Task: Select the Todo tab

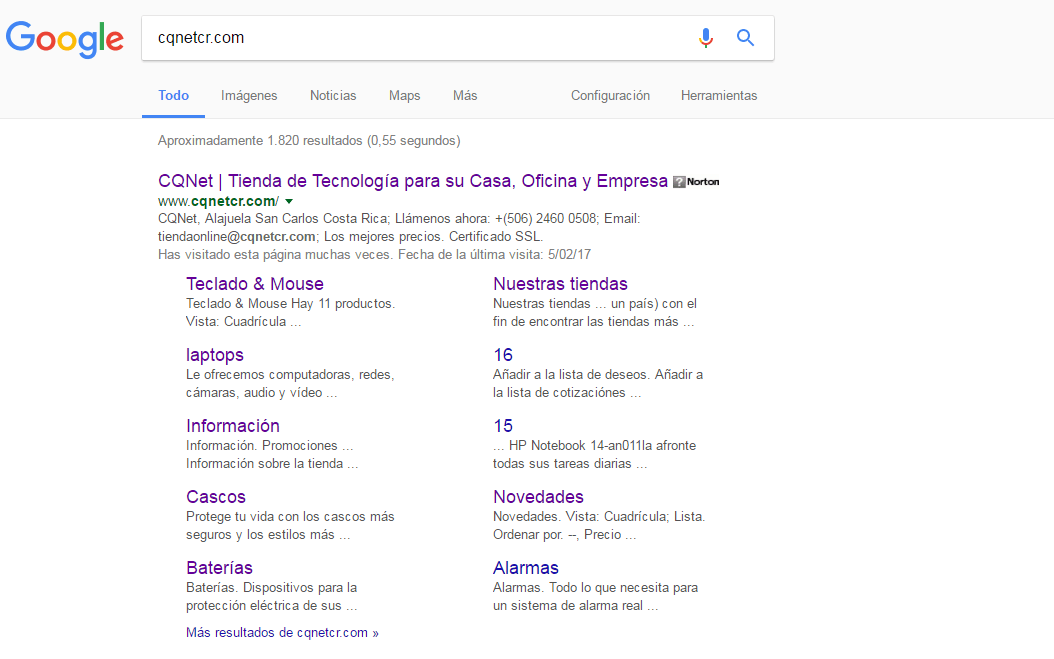Action: [173, 95]
